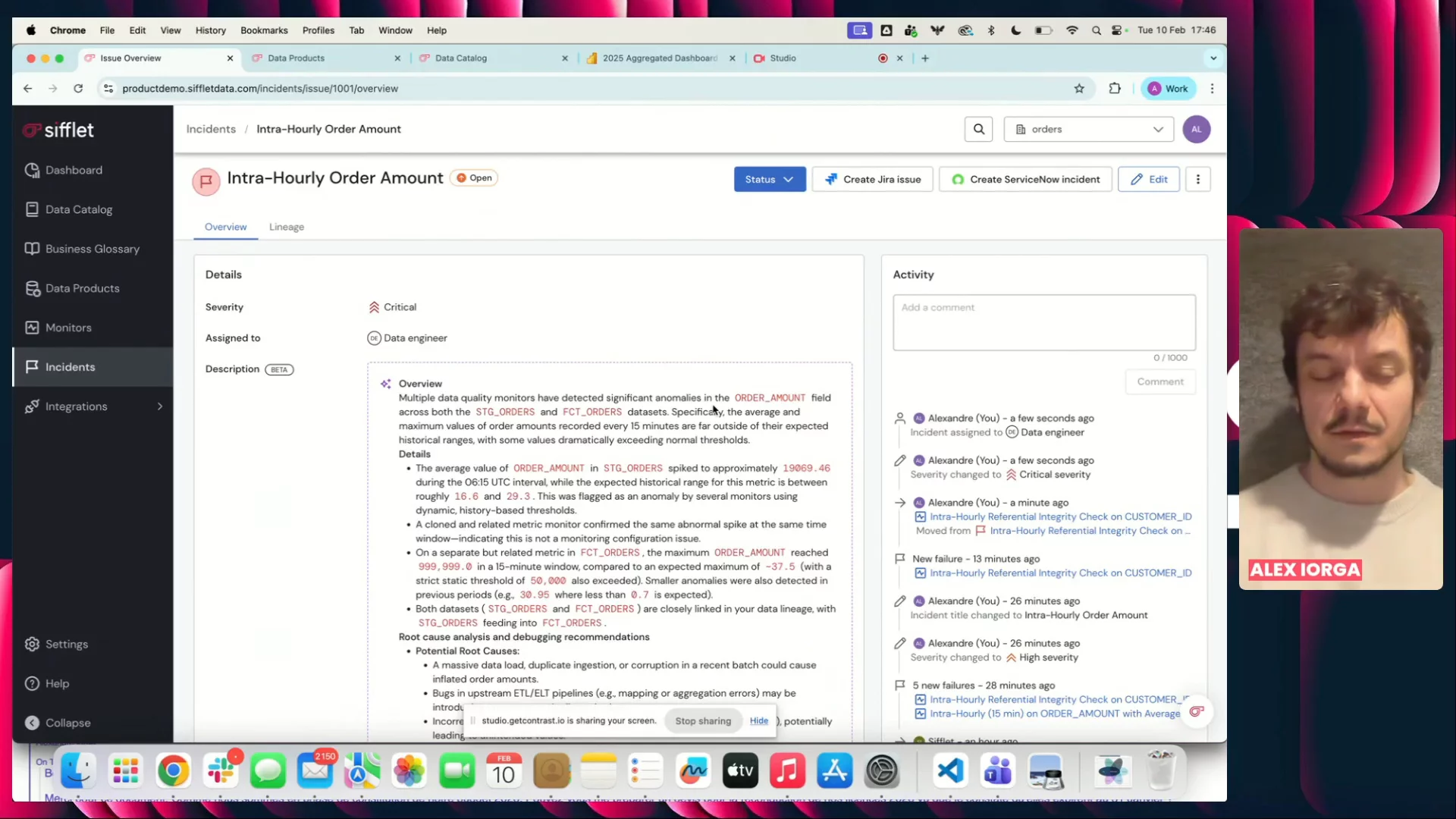Open the three-dot more options menu

[x=1197, y=180]
